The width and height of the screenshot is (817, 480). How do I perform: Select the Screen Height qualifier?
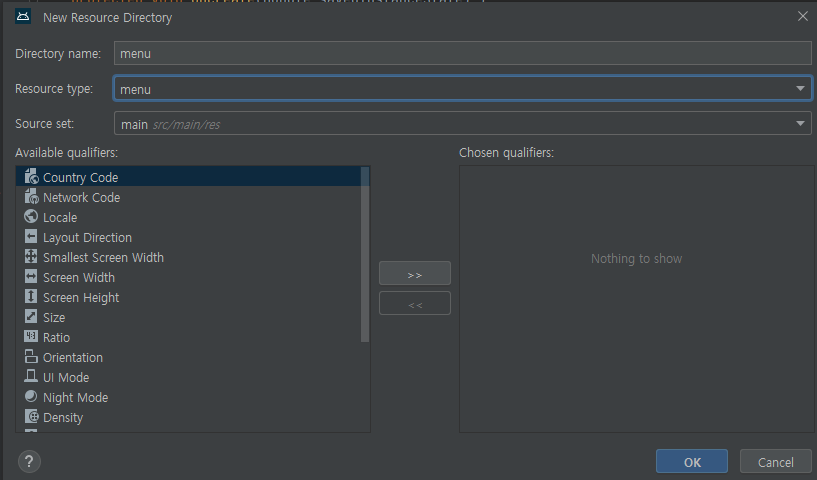pyautogui.click(x=189, y=297)
